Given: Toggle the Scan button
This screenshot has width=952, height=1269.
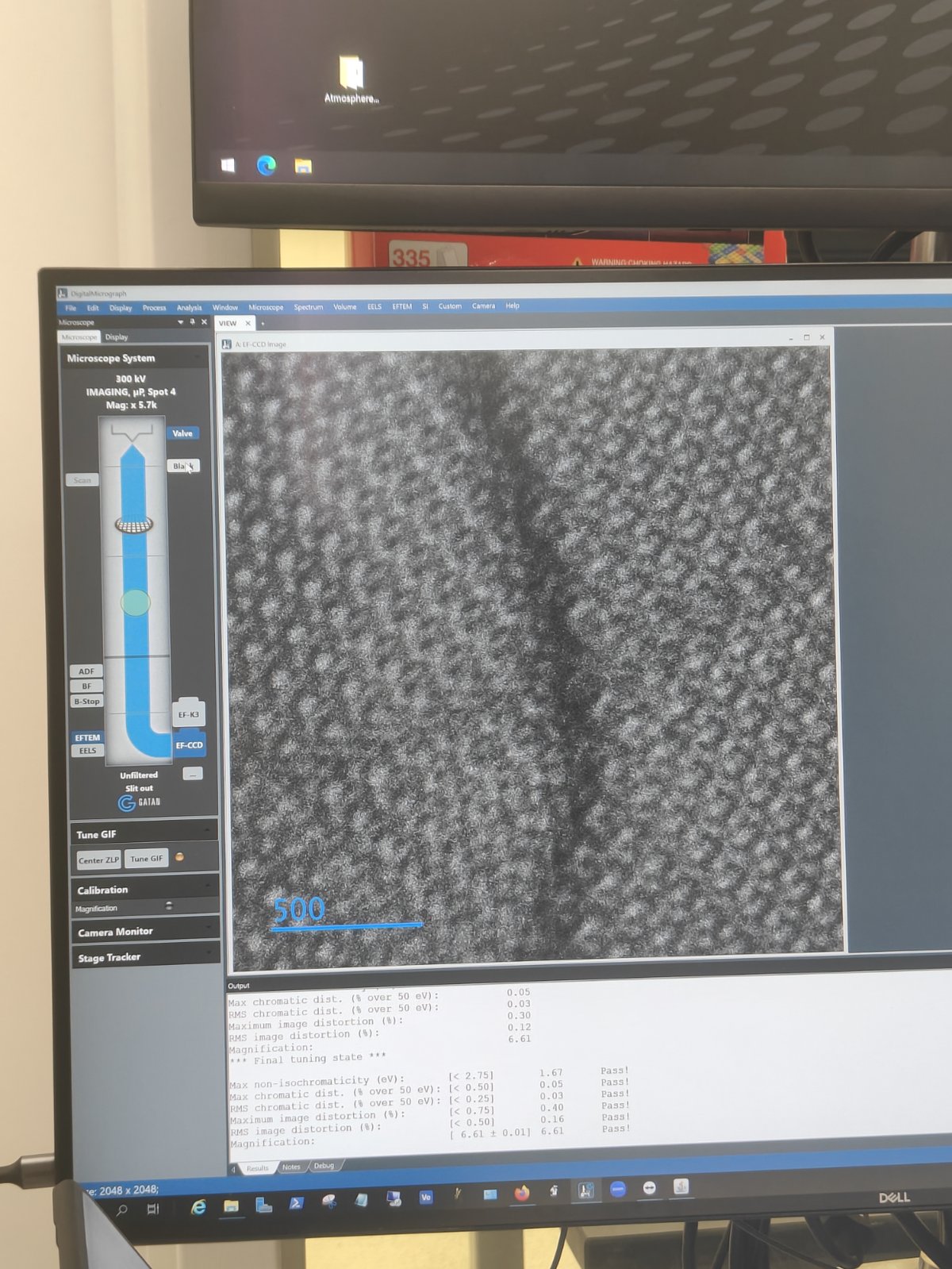Looking at the screenshot, I should click(83, 480).
